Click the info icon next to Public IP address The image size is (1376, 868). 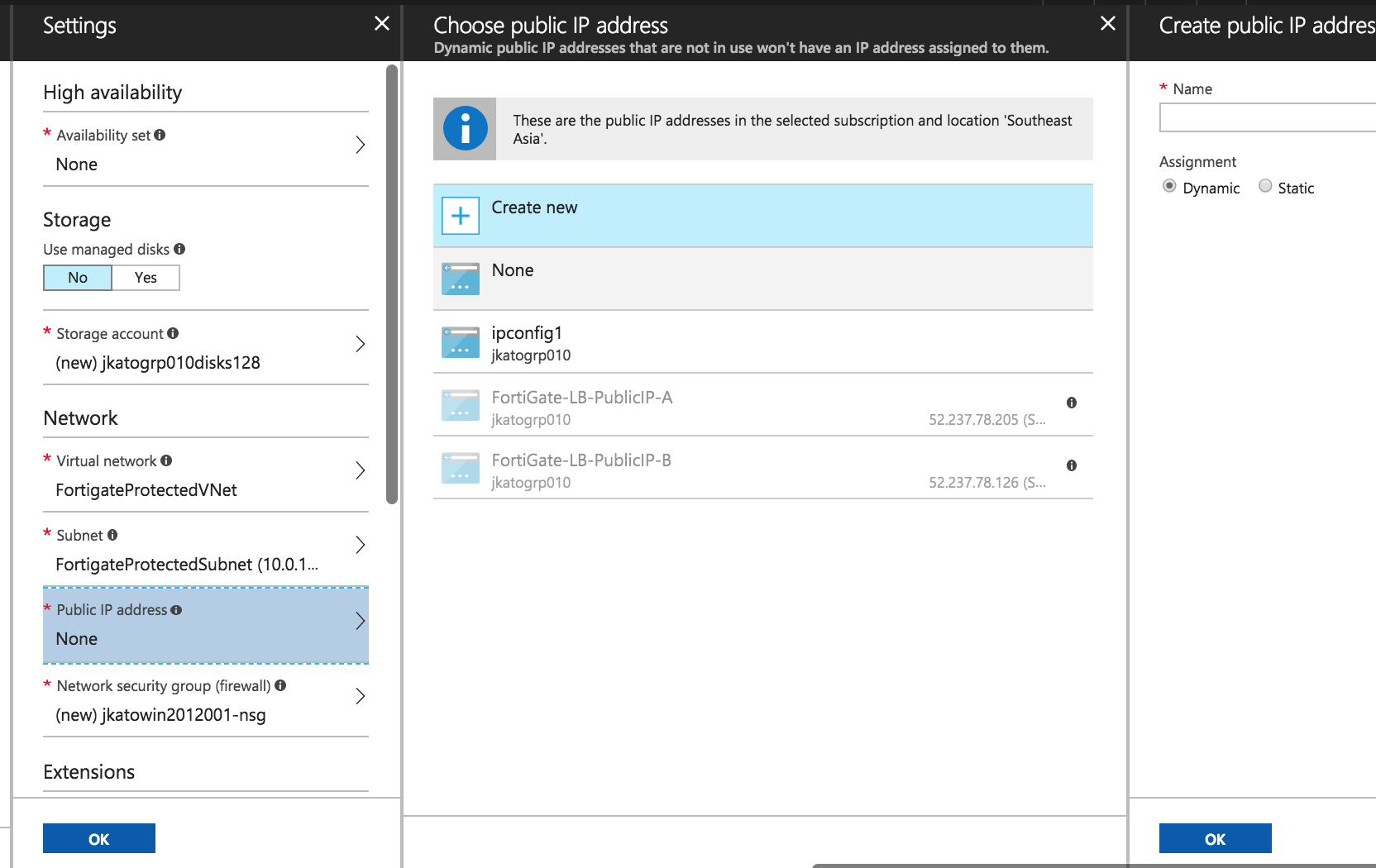tap(177, 609)
